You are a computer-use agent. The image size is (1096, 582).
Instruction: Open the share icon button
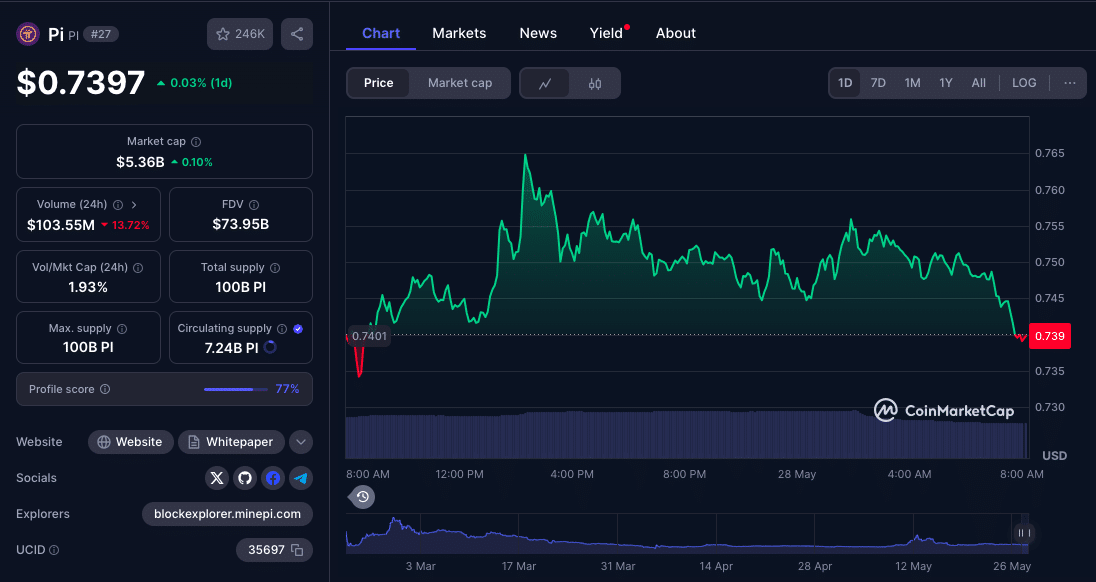click(x=297, y=34)
